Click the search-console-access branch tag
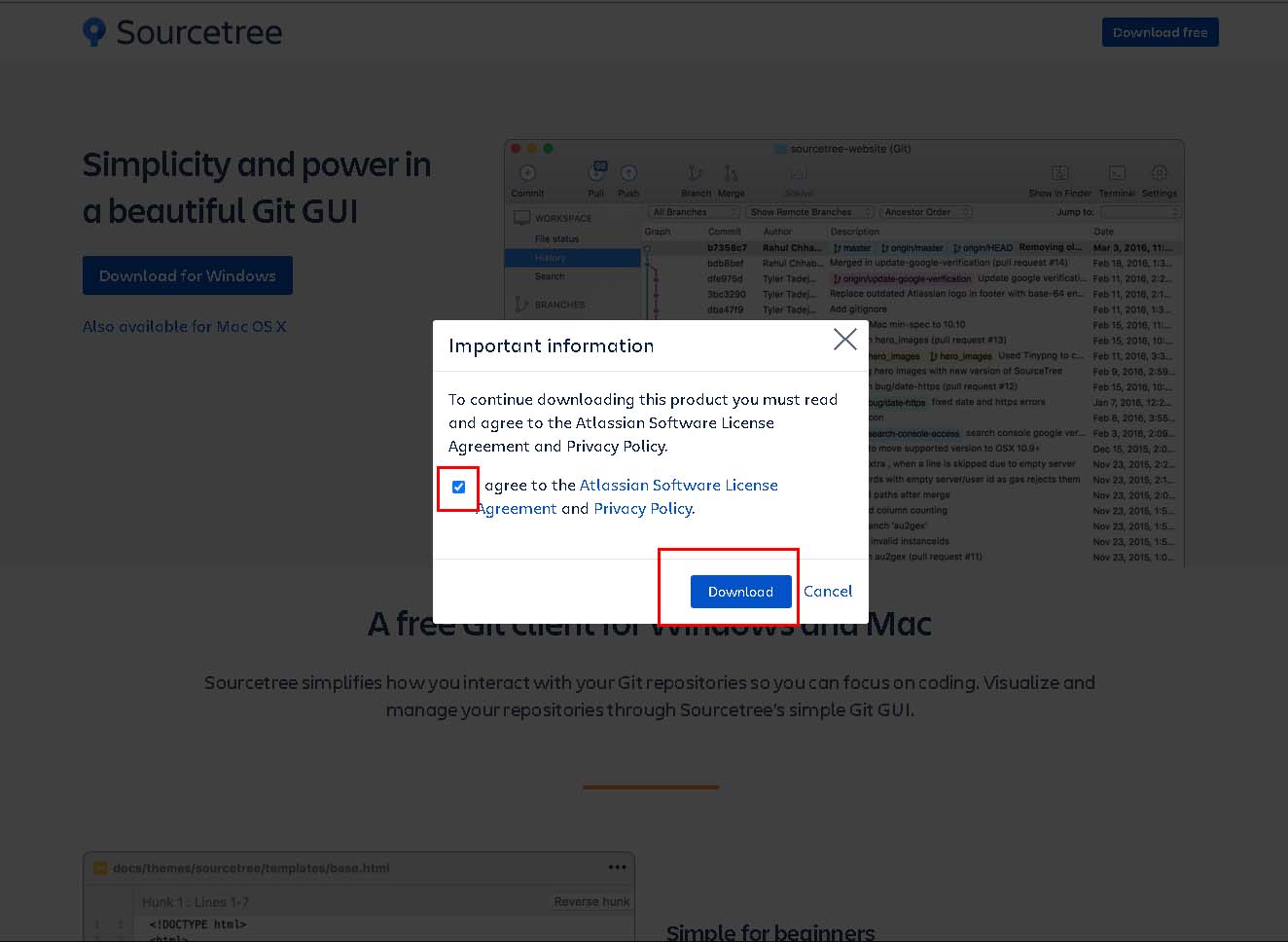 click(x=913, y=433)
